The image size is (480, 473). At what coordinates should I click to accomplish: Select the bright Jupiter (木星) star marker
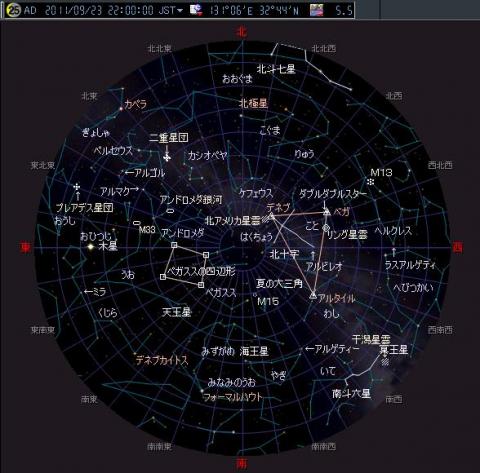coord(90,247)
